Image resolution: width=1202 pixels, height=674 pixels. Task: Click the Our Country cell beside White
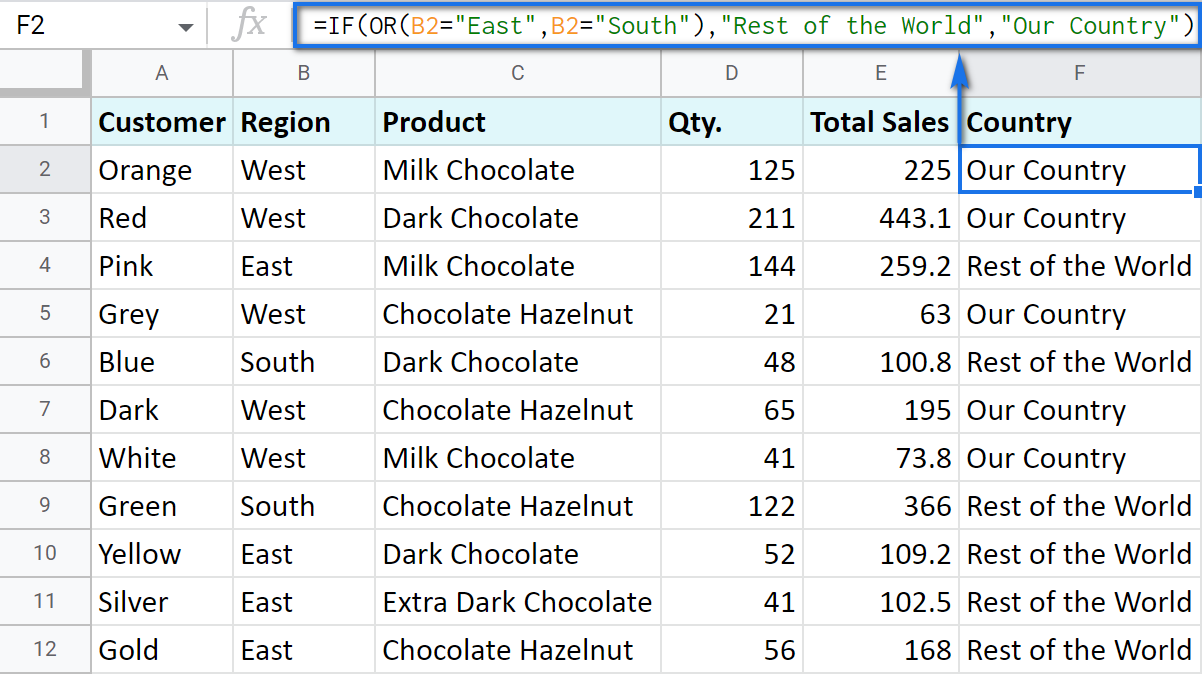[x=1046, y=457]
